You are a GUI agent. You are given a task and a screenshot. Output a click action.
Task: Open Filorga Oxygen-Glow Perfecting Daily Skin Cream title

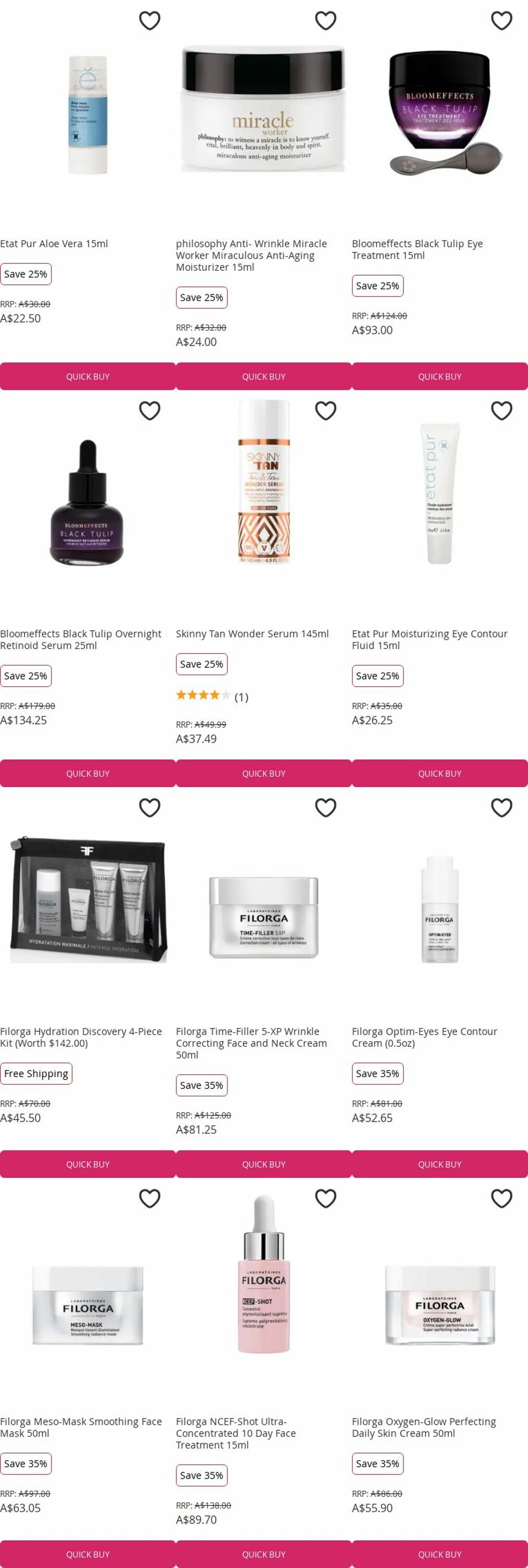[x=424, y=1427]
